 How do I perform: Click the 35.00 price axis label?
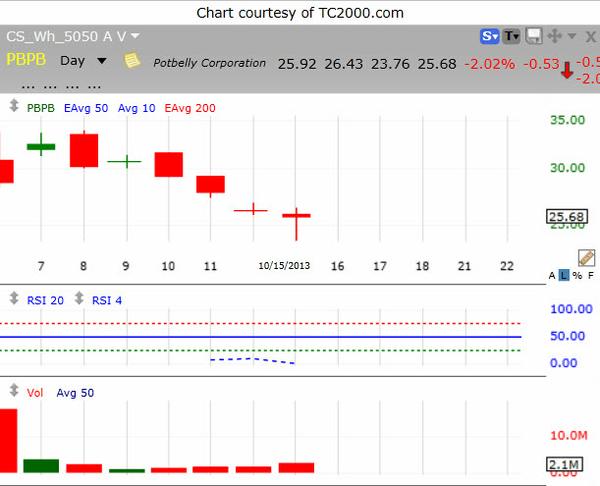click(567, 120)
